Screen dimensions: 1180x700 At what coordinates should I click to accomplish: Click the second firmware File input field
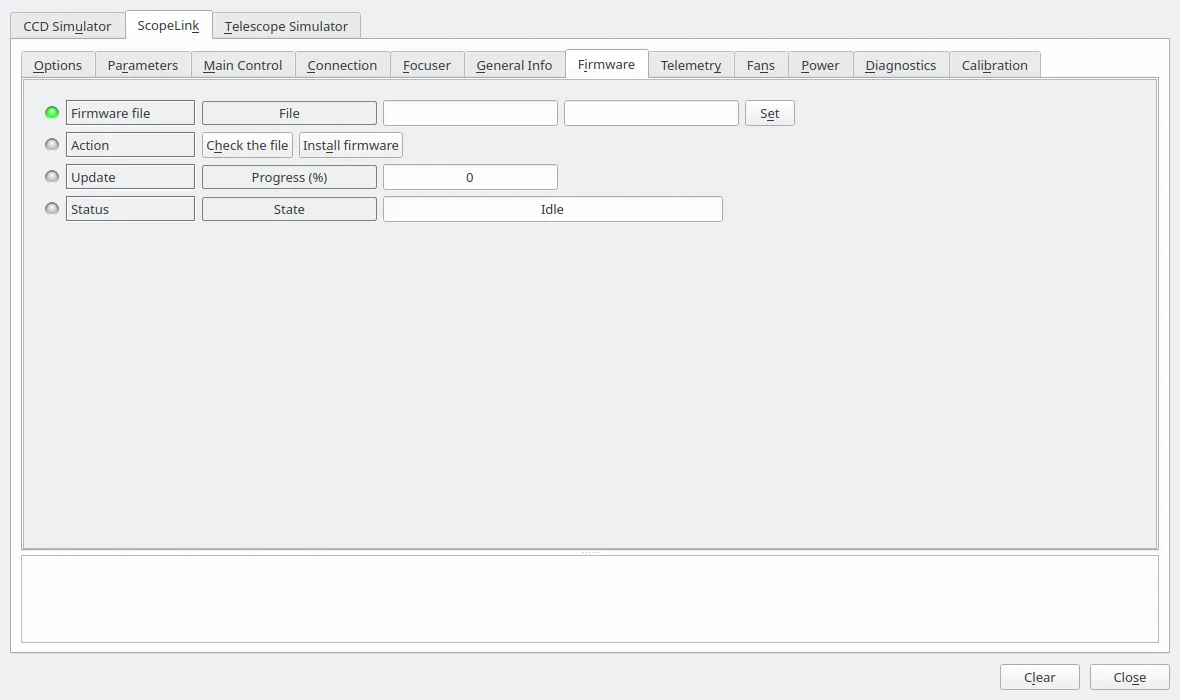652,113
